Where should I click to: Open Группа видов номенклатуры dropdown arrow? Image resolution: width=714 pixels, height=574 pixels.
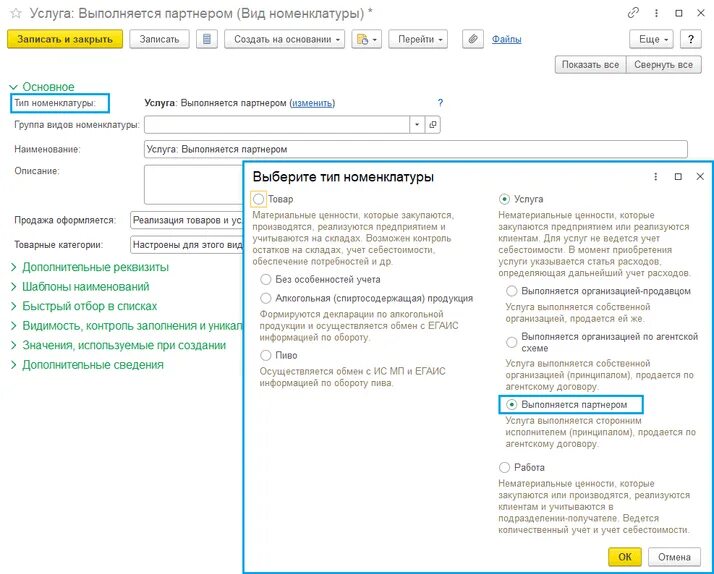(x=417, y=124)
